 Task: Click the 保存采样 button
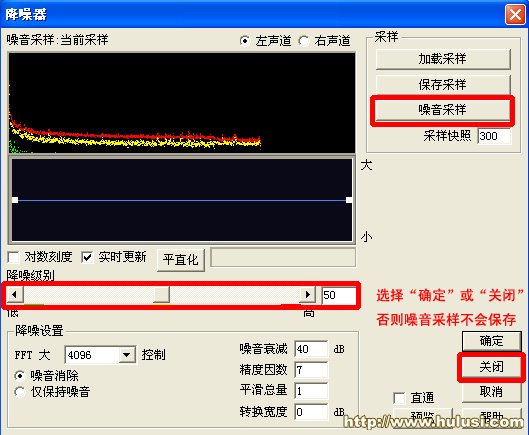click(443, 84)
